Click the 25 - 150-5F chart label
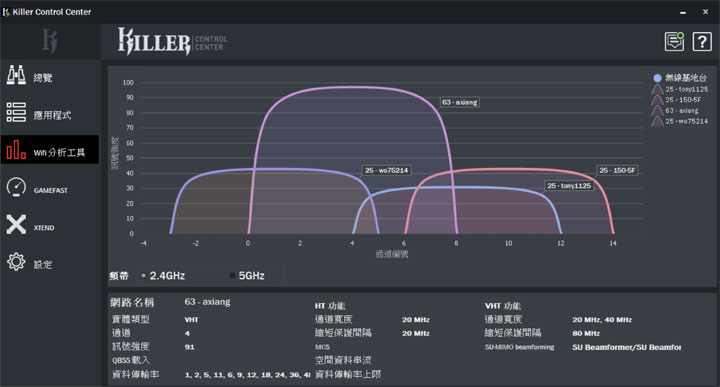Screen dimensions: 720x387 tap(617, 170)
